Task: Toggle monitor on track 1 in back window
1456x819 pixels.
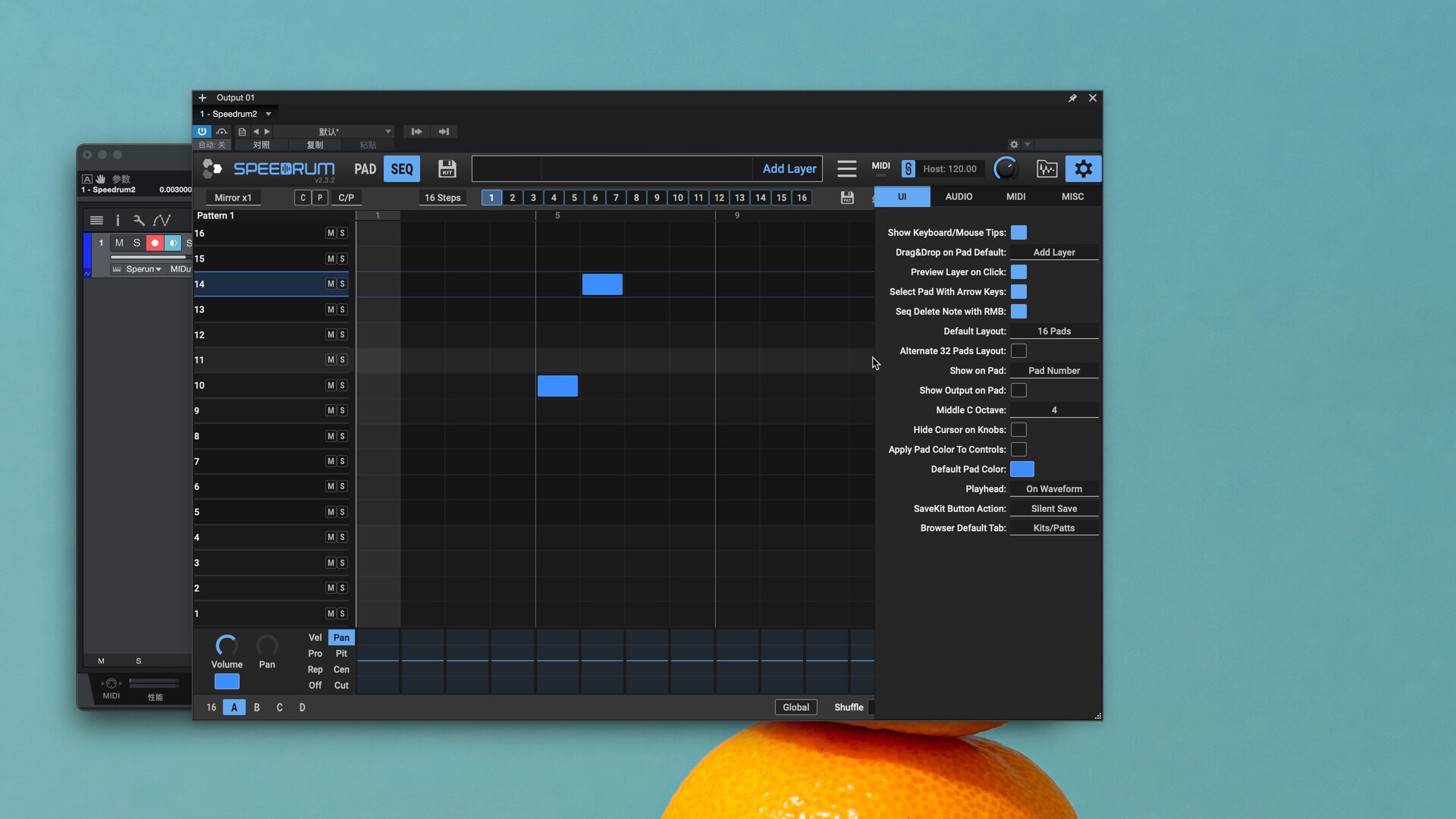Action: (x=173, y=243)
